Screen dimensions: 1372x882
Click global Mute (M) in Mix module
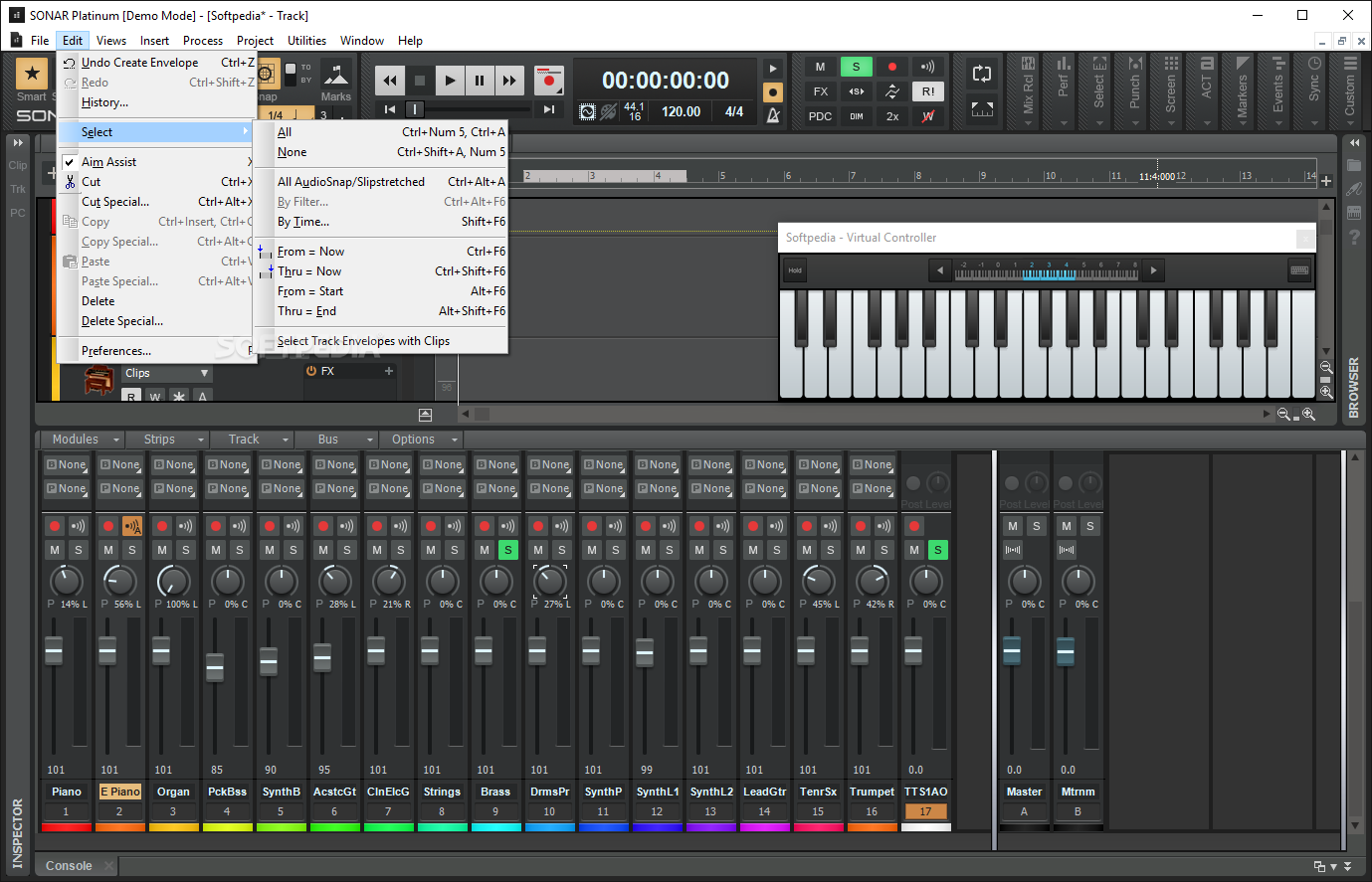(x=820, y=67)
